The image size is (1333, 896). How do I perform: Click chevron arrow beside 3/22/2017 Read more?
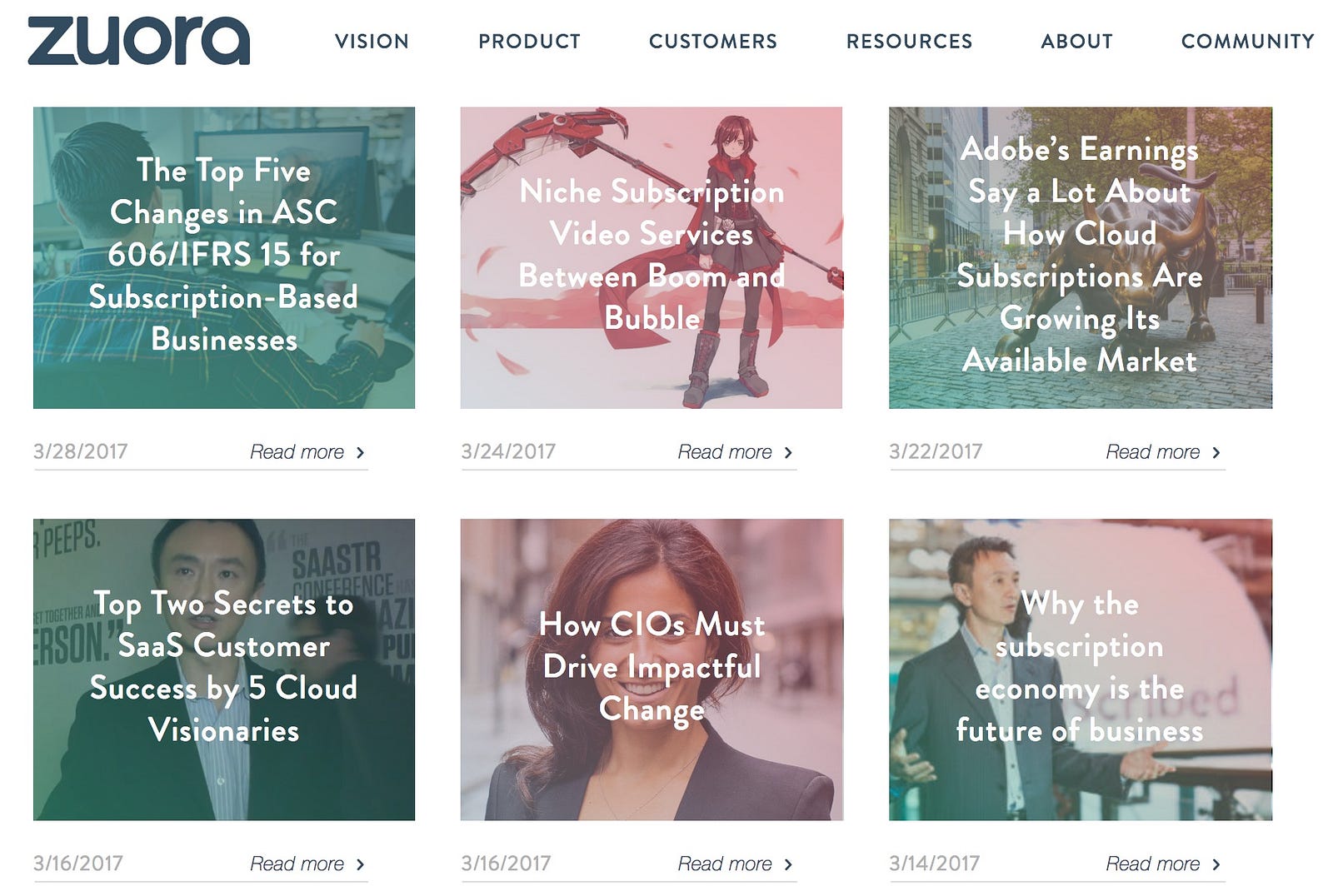[x=1216, y=453]
